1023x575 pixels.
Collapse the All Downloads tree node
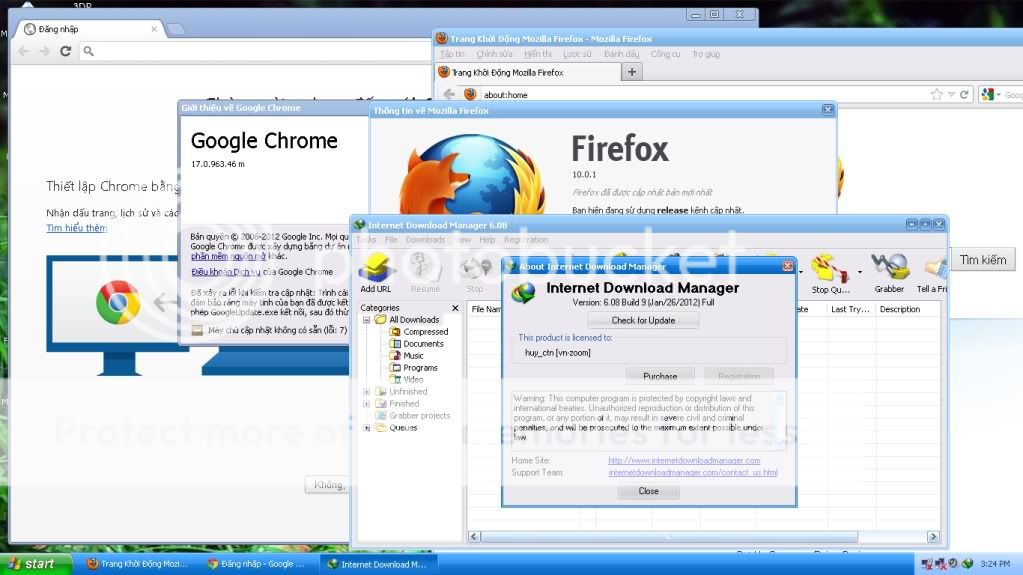(367, 320)
